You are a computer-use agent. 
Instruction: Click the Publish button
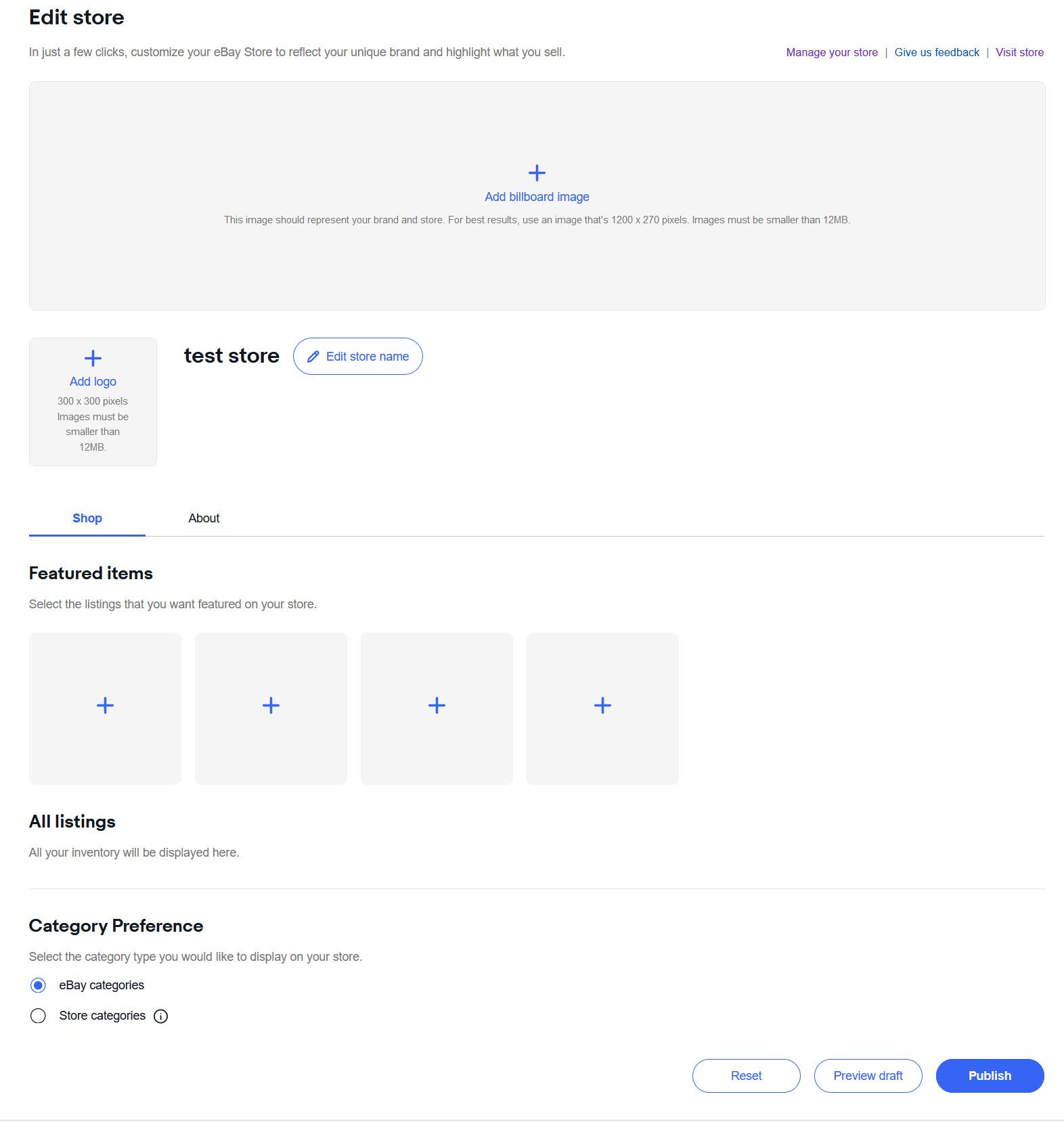click(990, 1076)
